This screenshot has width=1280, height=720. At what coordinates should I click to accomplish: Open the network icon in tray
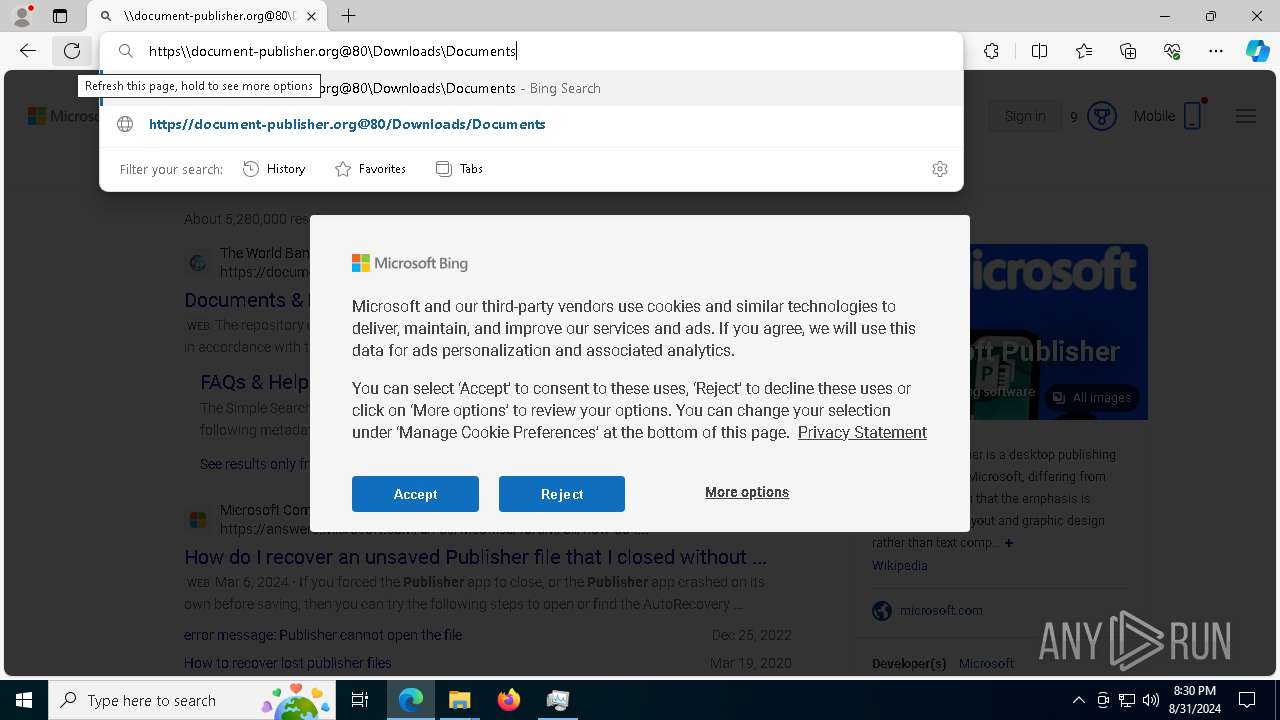(x=1127, y=700)
